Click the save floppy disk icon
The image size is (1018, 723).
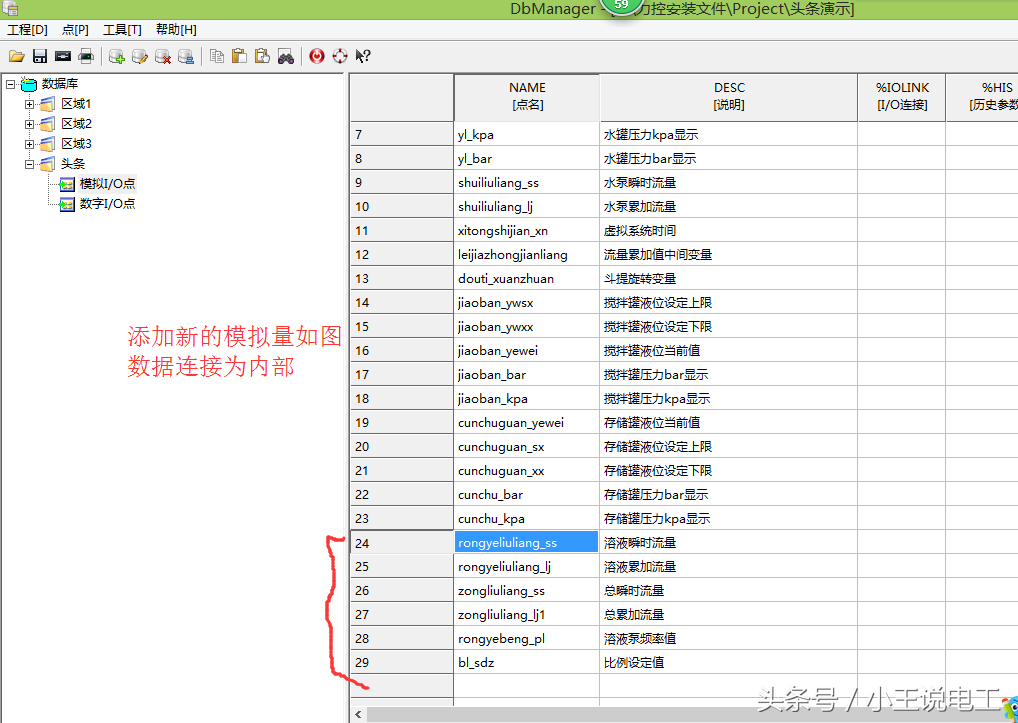(x=40, y=56)
